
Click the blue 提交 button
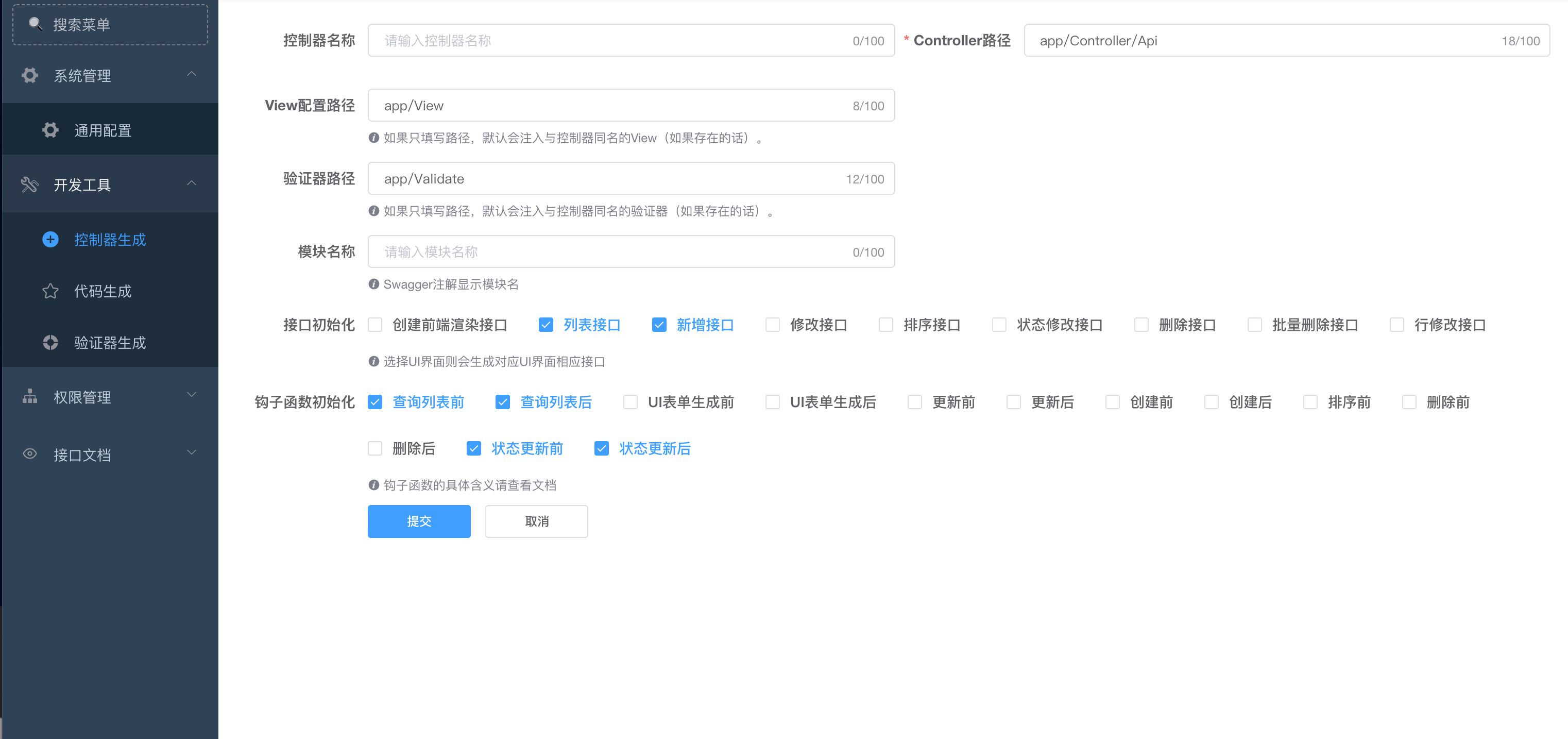pyautogui.click(x=419, y=521)
